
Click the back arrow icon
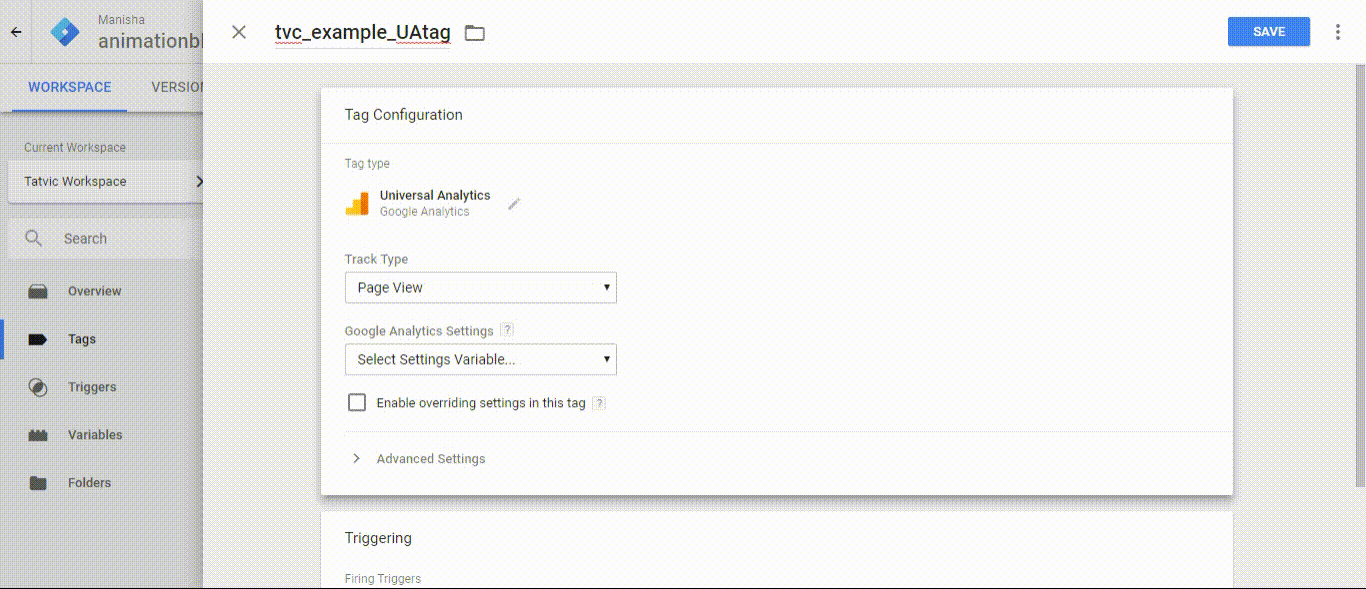coord(15,32)
